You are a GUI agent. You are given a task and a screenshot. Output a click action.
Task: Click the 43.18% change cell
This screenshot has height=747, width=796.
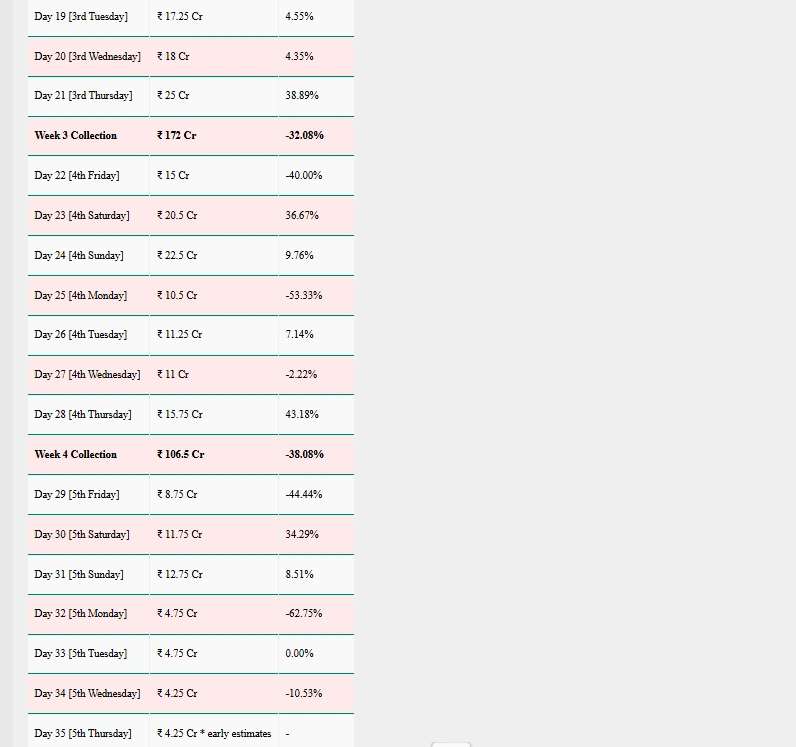point(300,415)
